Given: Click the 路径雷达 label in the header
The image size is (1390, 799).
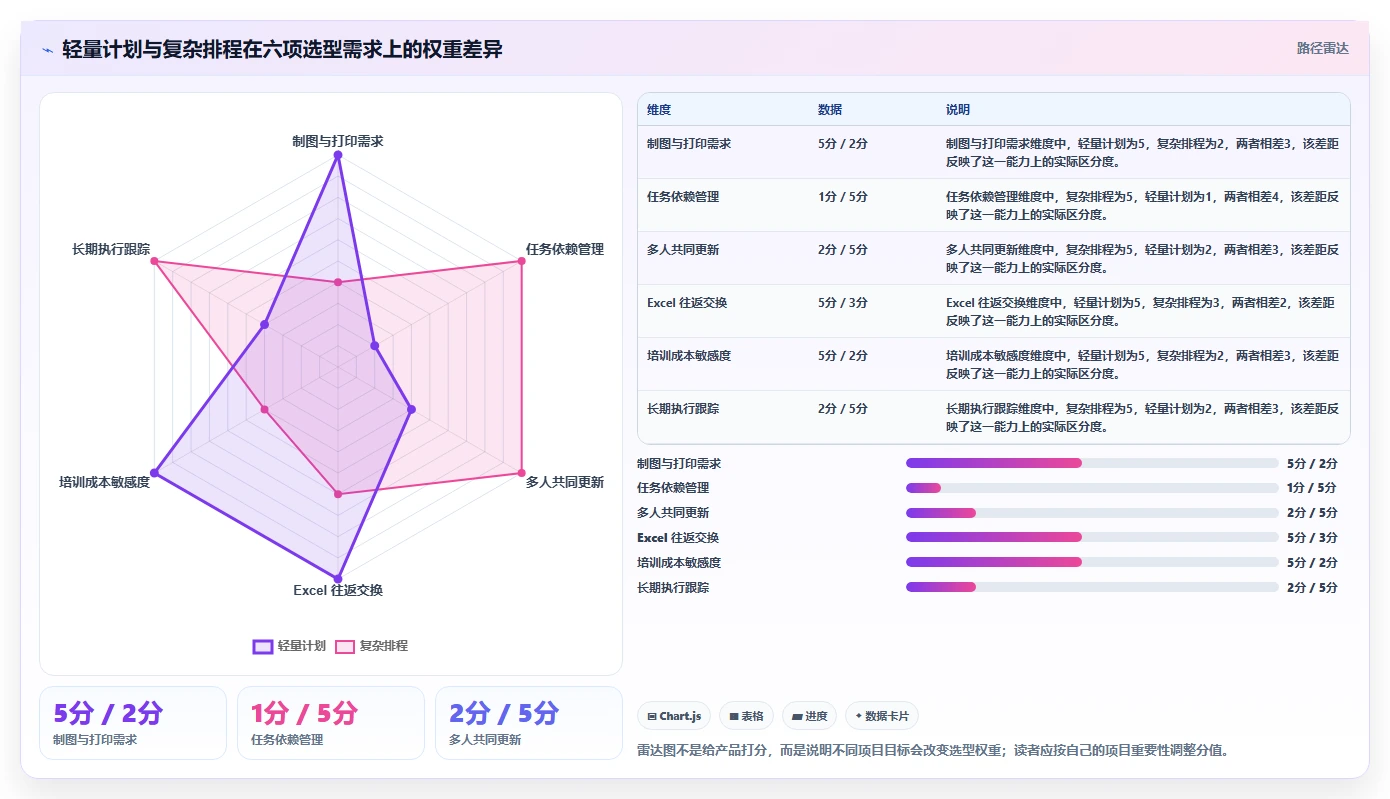Looking at the screenshot, I should (1323, 48).
